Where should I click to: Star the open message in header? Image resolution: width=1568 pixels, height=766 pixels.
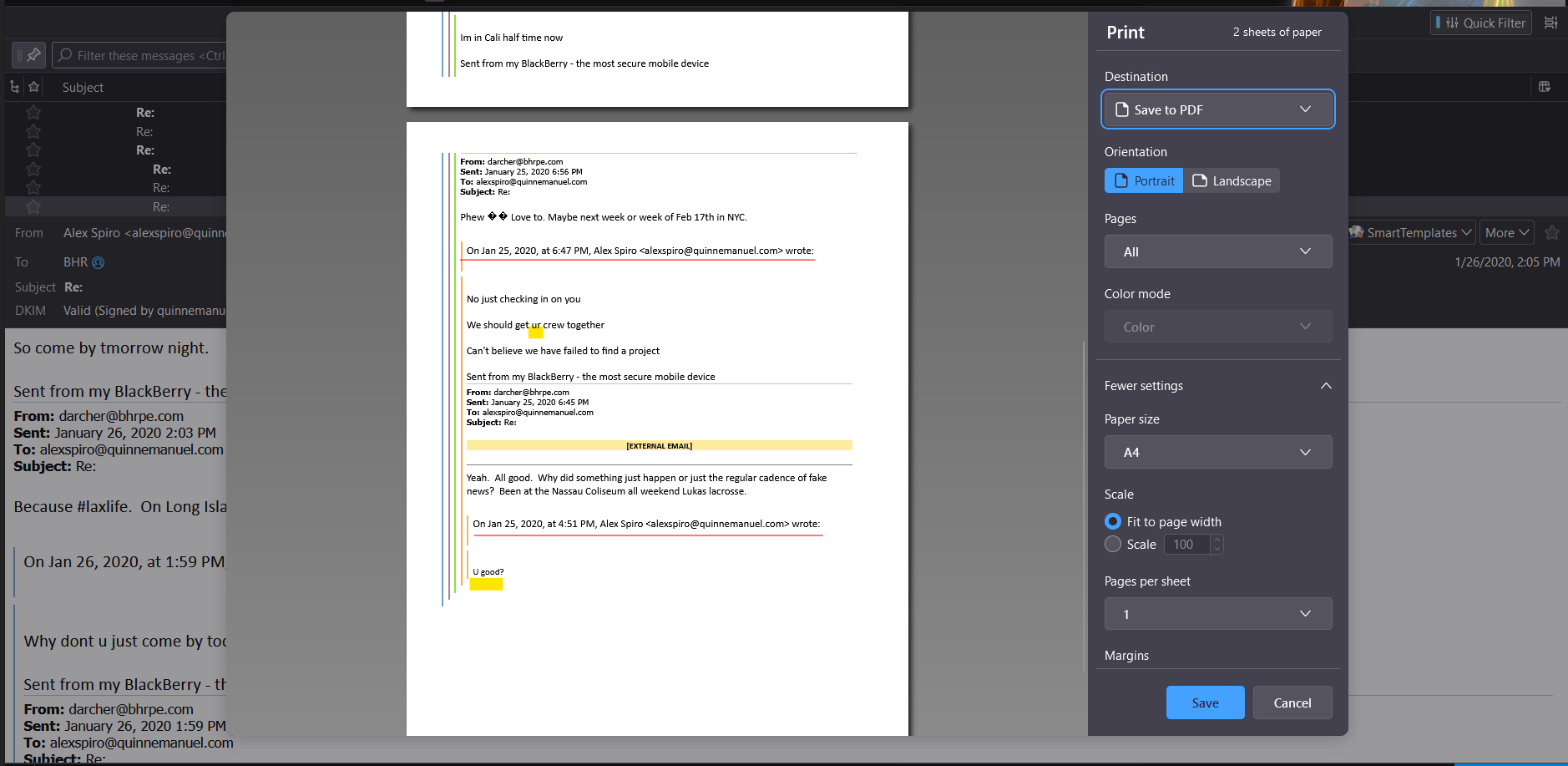pos(1552,232)
